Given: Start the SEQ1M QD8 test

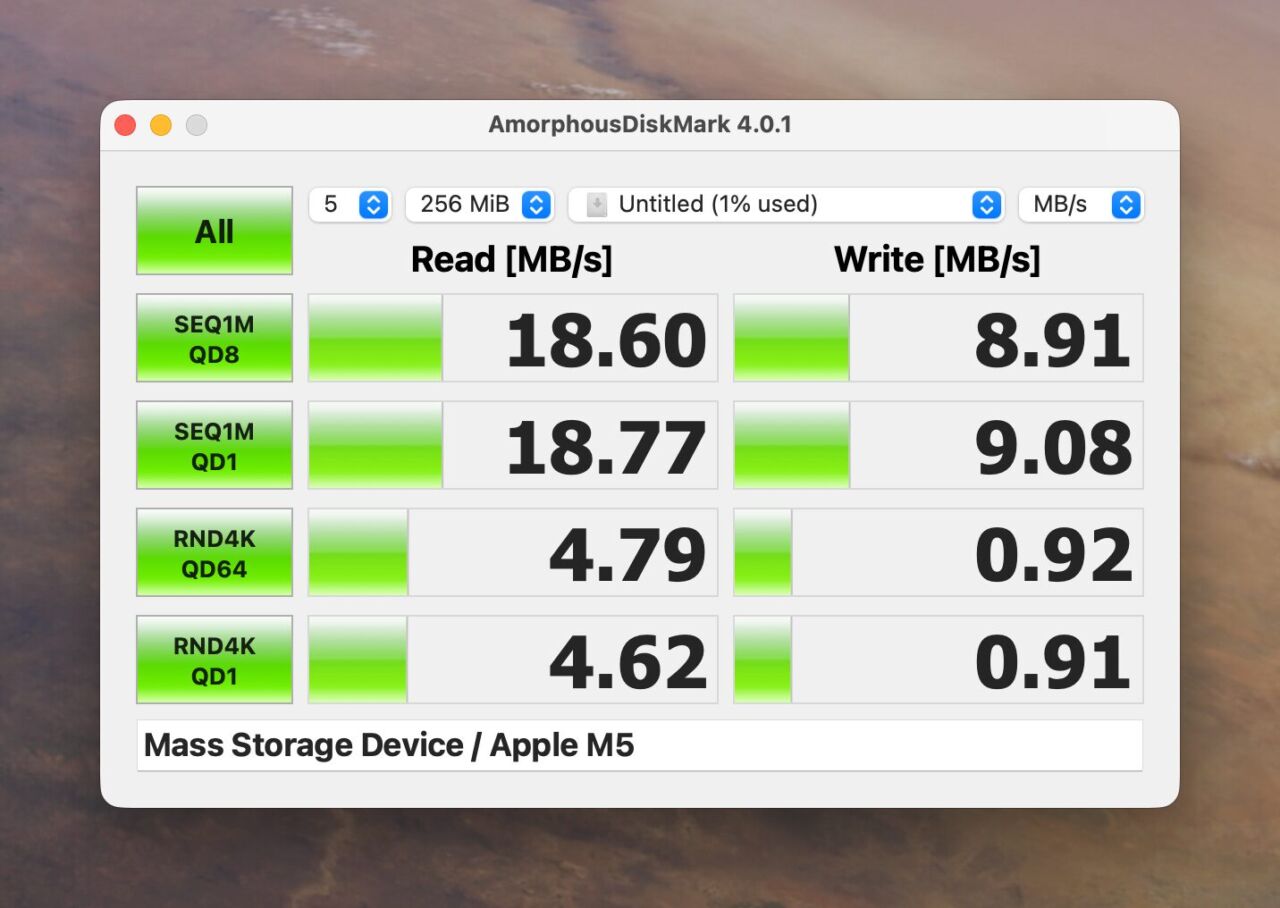Looking at the screenshot, I should coord(214,338).
